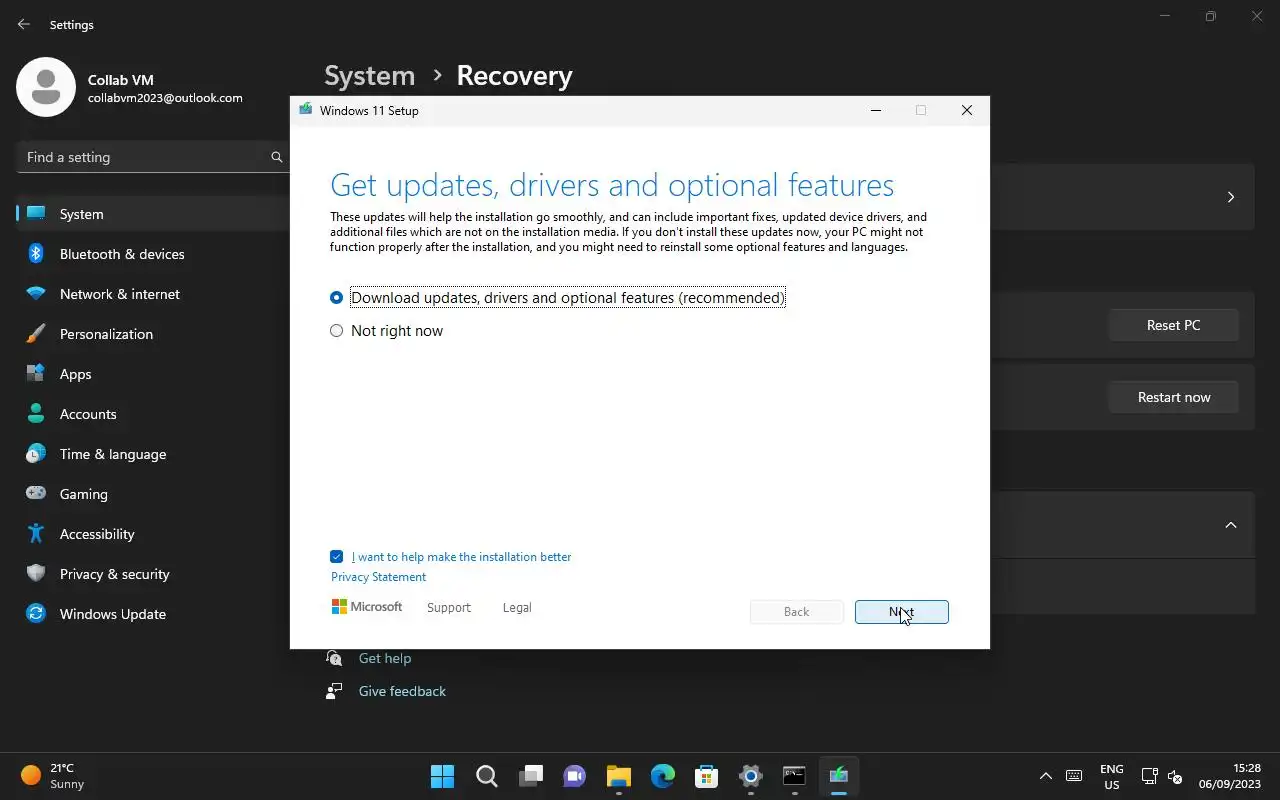Open Accounts settings

pyautogui.click(x=153, y=414)
